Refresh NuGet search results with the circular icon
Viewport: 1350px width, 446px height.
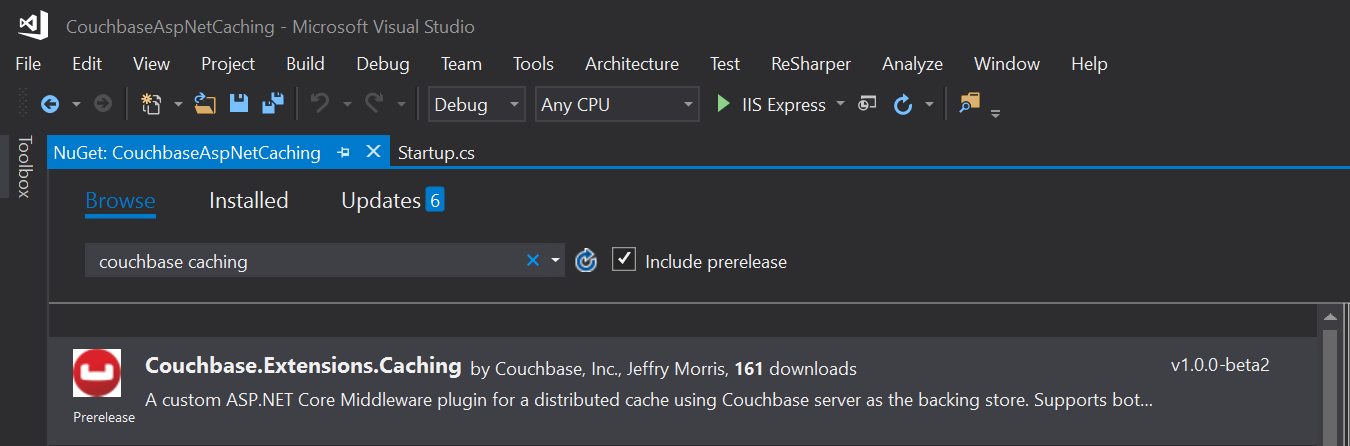(587, 261)
